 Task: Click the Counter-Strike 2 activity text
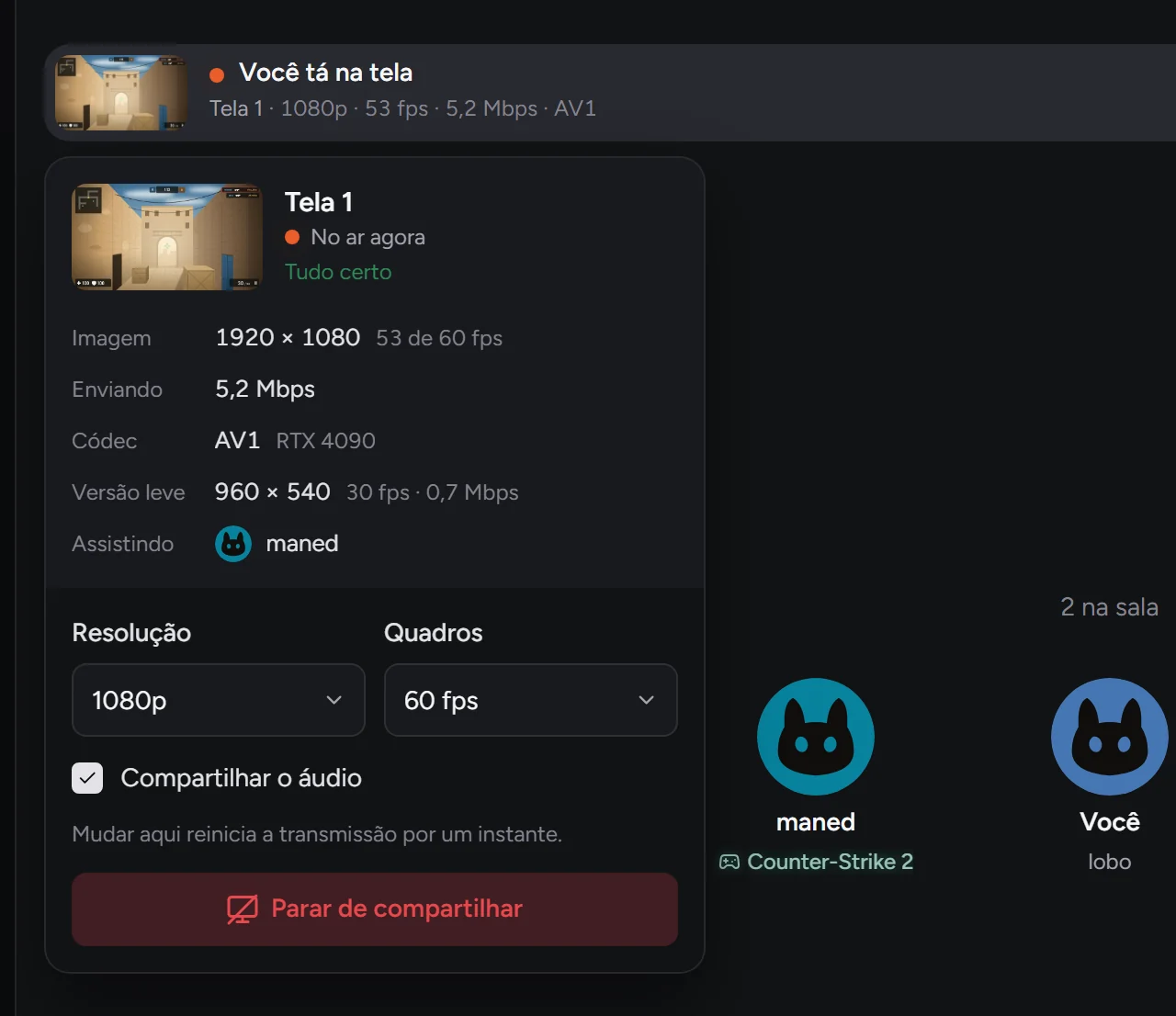(x=831, y=862)
